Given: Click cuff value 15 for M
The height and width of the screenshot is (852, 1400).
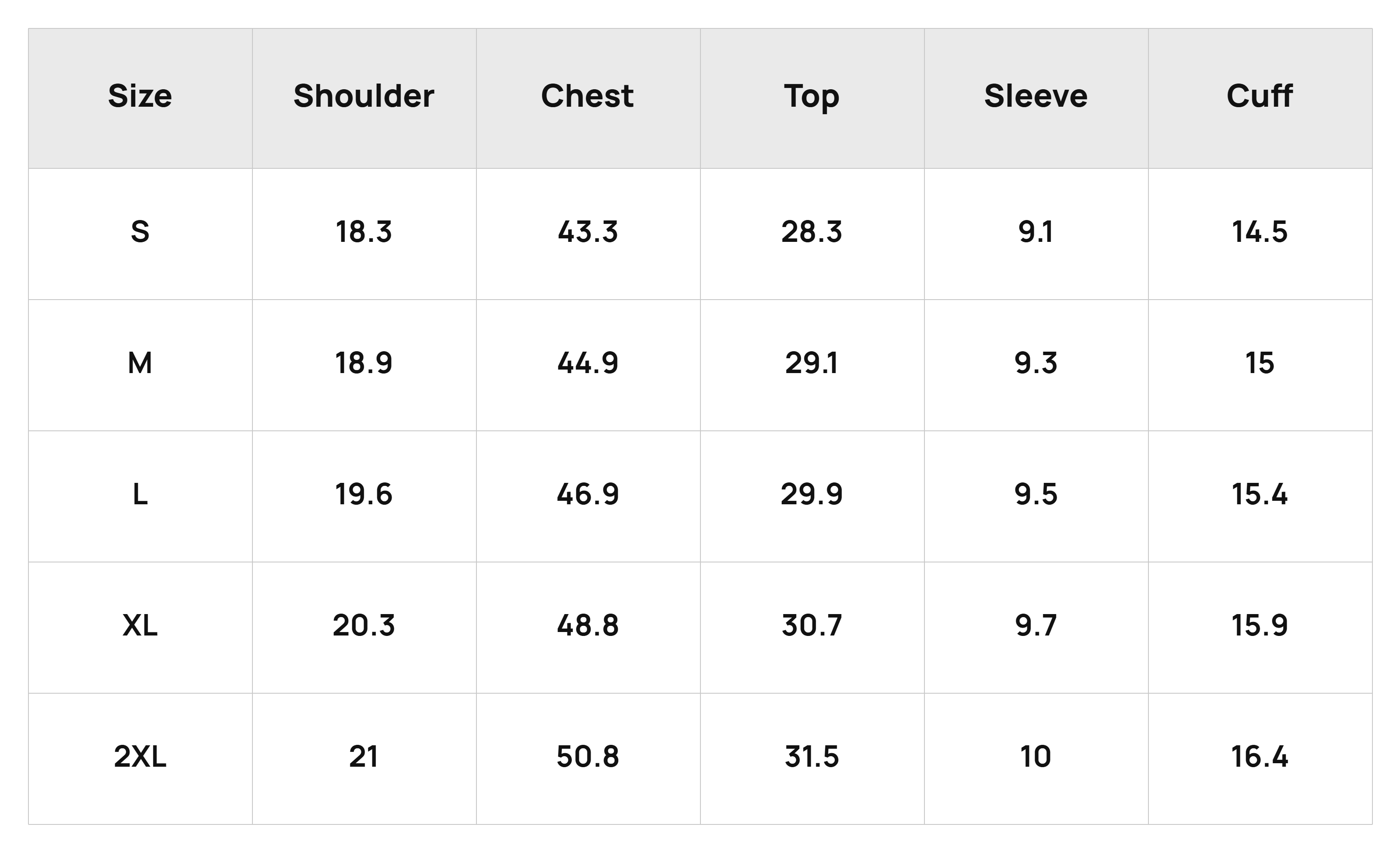Looking at the screenshot, I should coord(1260,363).
